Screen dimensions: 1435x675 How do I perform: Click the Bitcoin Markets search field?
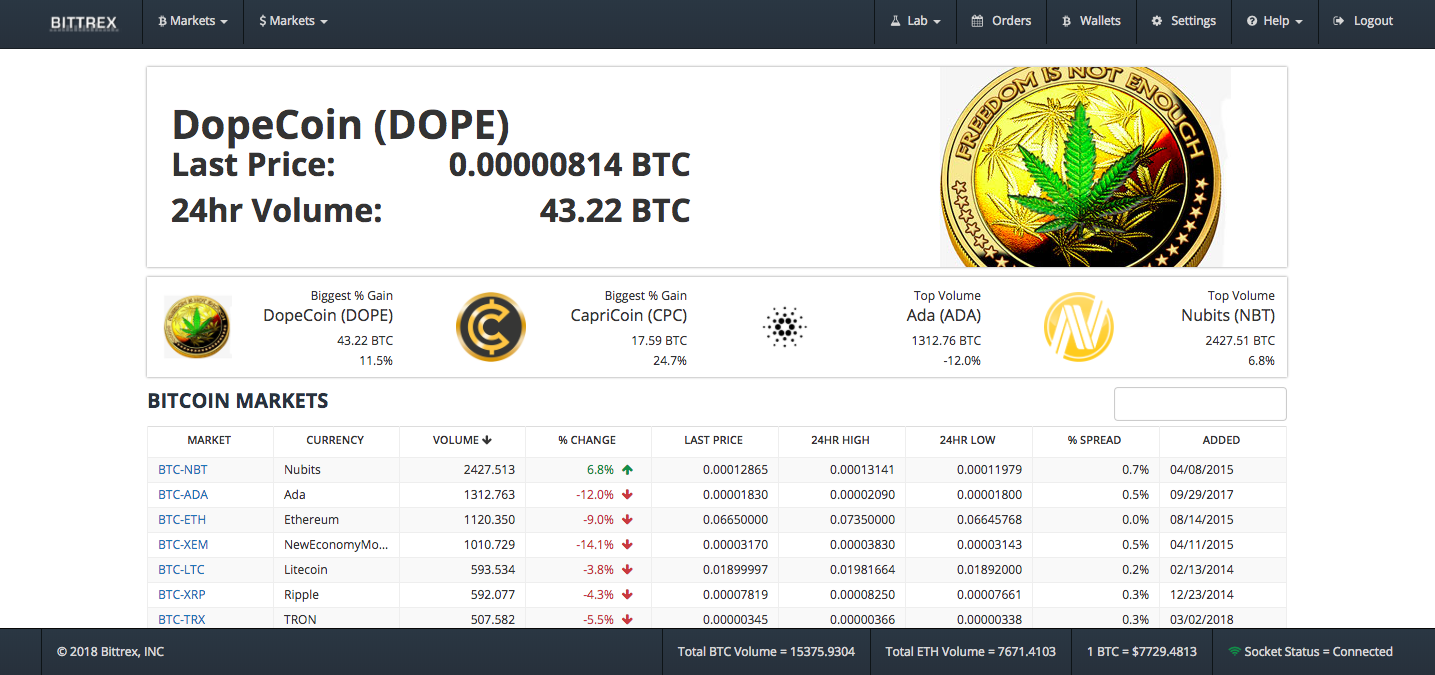pyautogui.click(x=1200, y=404)
